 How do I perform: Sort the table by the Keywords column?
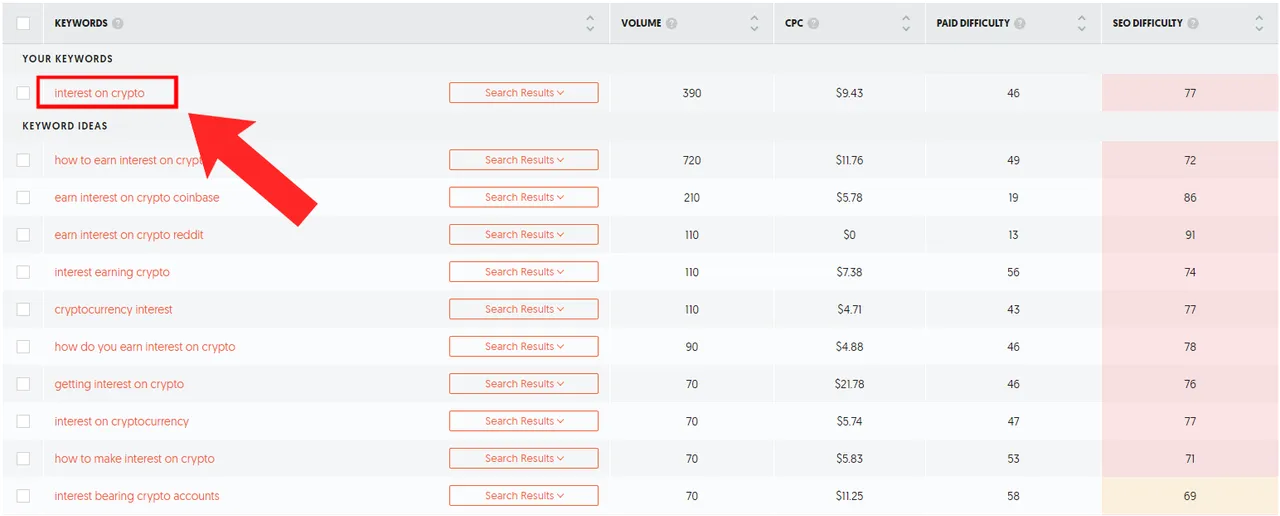590,23
